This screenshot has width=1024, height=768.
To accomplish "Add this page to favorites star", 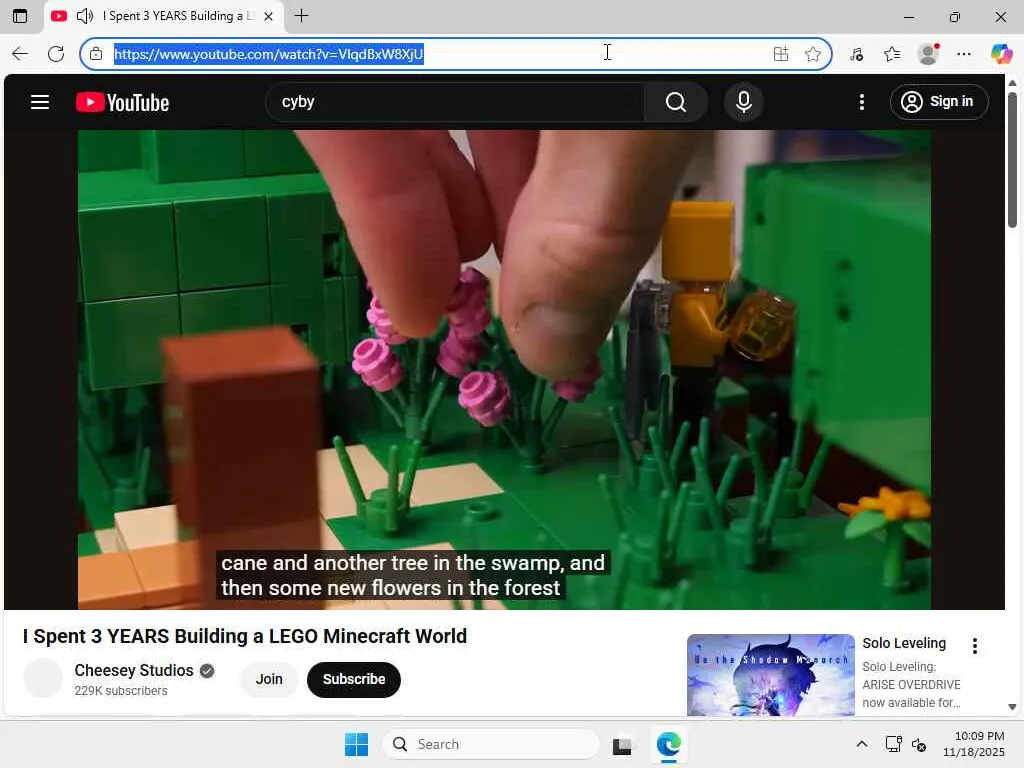I will (x=812, y=54).
